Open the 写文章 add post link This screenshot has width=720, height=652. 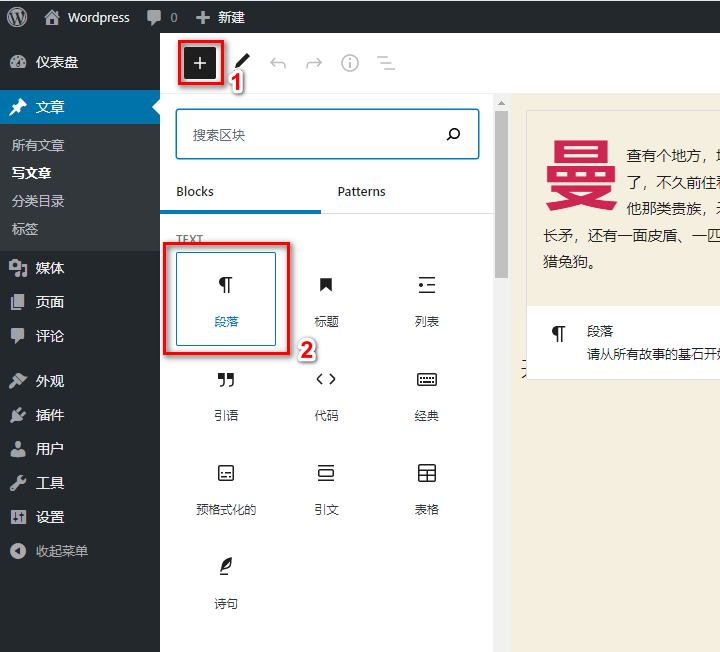tap(31, 173)
